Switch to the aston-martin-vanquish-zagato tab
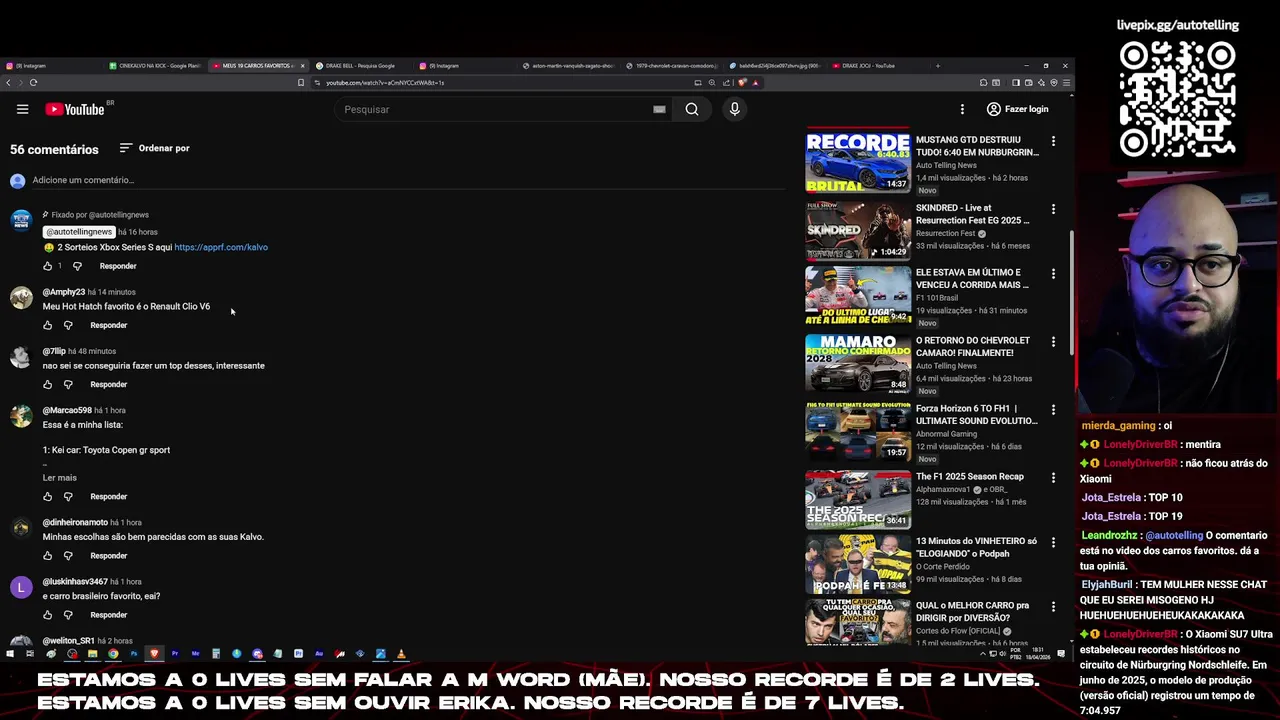The image size is (1280, 720). pyautogui.click(x=570, y=66)
